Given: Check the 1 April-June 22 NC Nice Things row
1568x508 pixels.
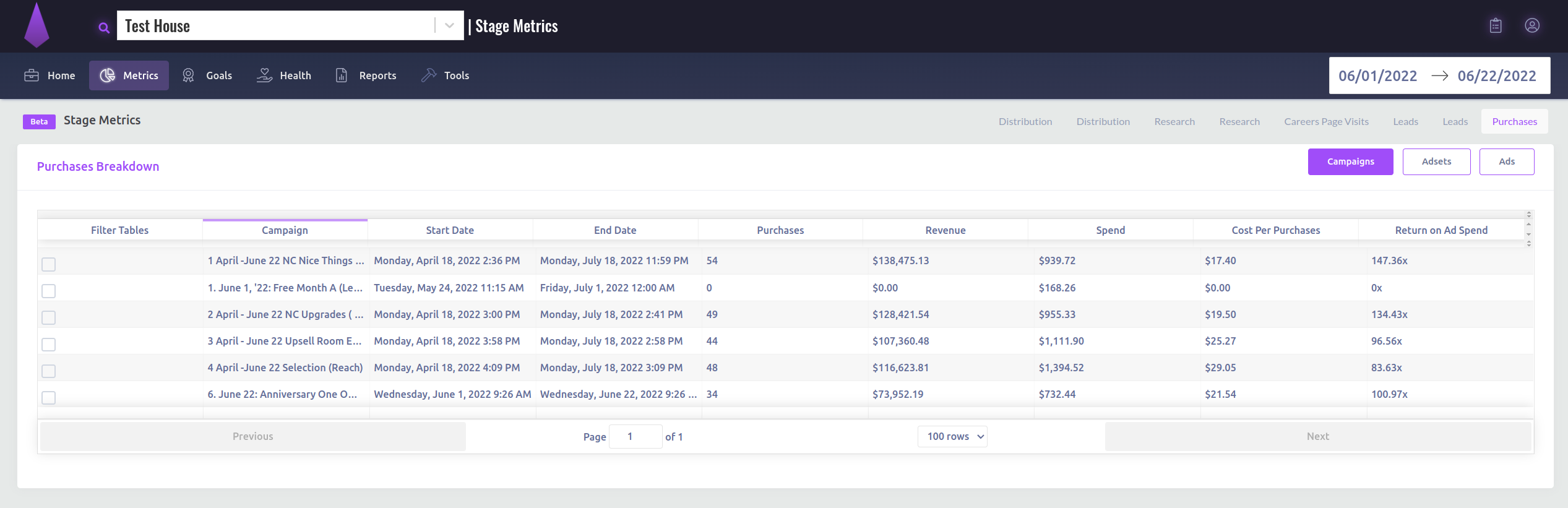Looking at the screenshot, I should pyautogui.click(x=48, y=264).
